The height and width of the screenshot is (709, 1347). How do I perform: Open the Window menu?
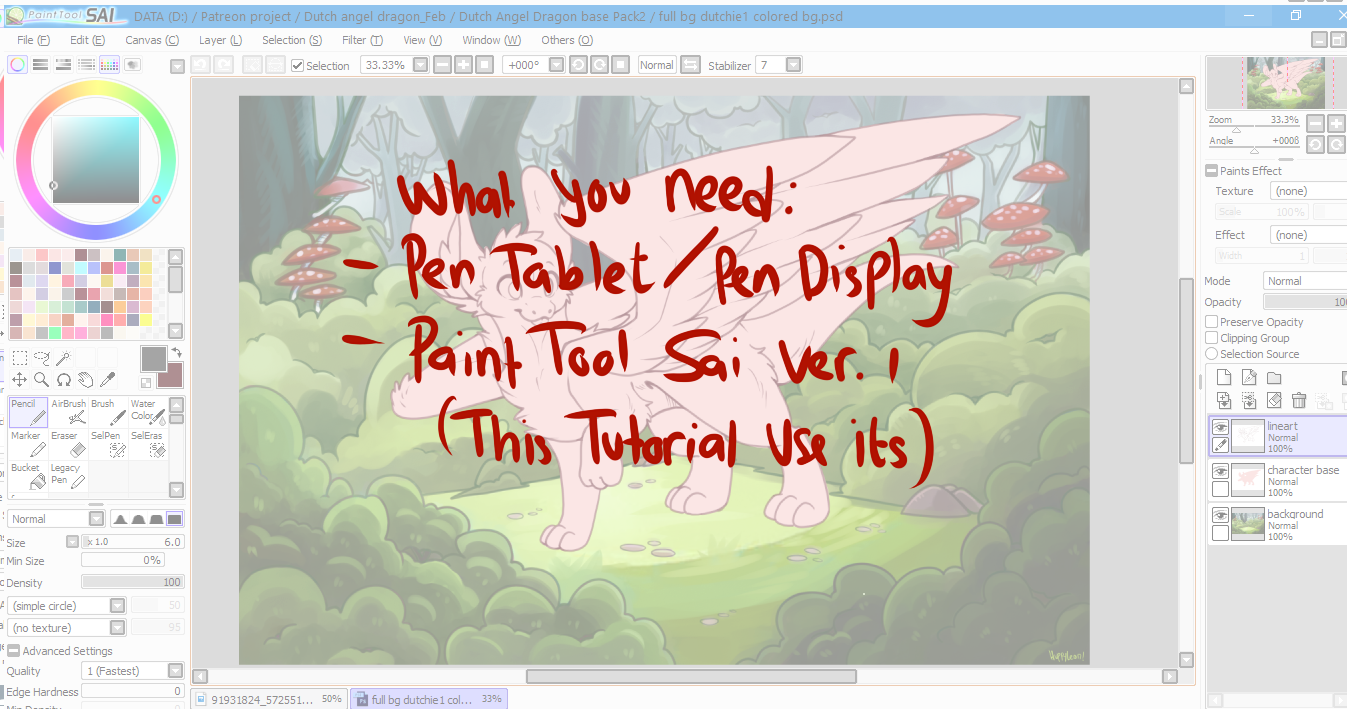coord(491,40)
